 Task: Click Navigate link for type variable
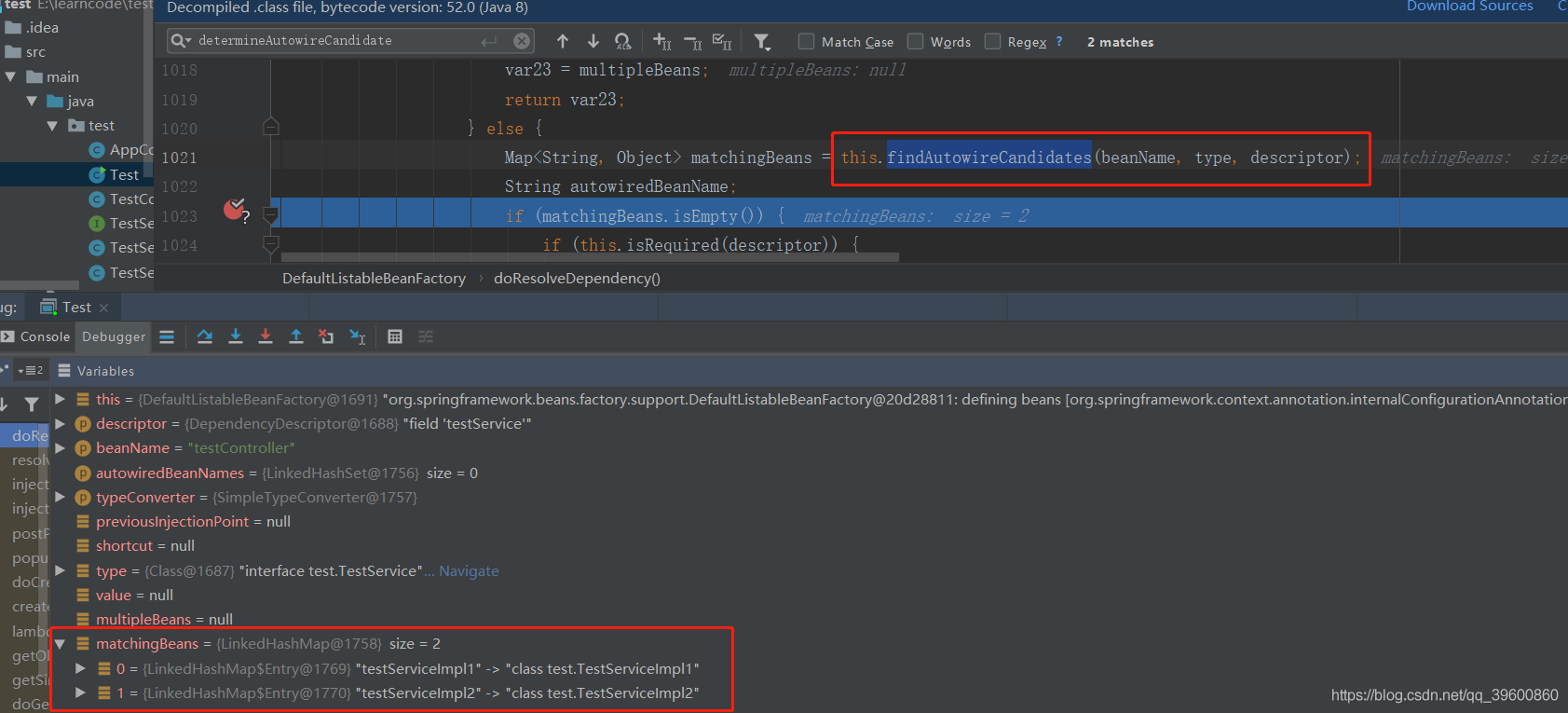click(x=469, y=570)
